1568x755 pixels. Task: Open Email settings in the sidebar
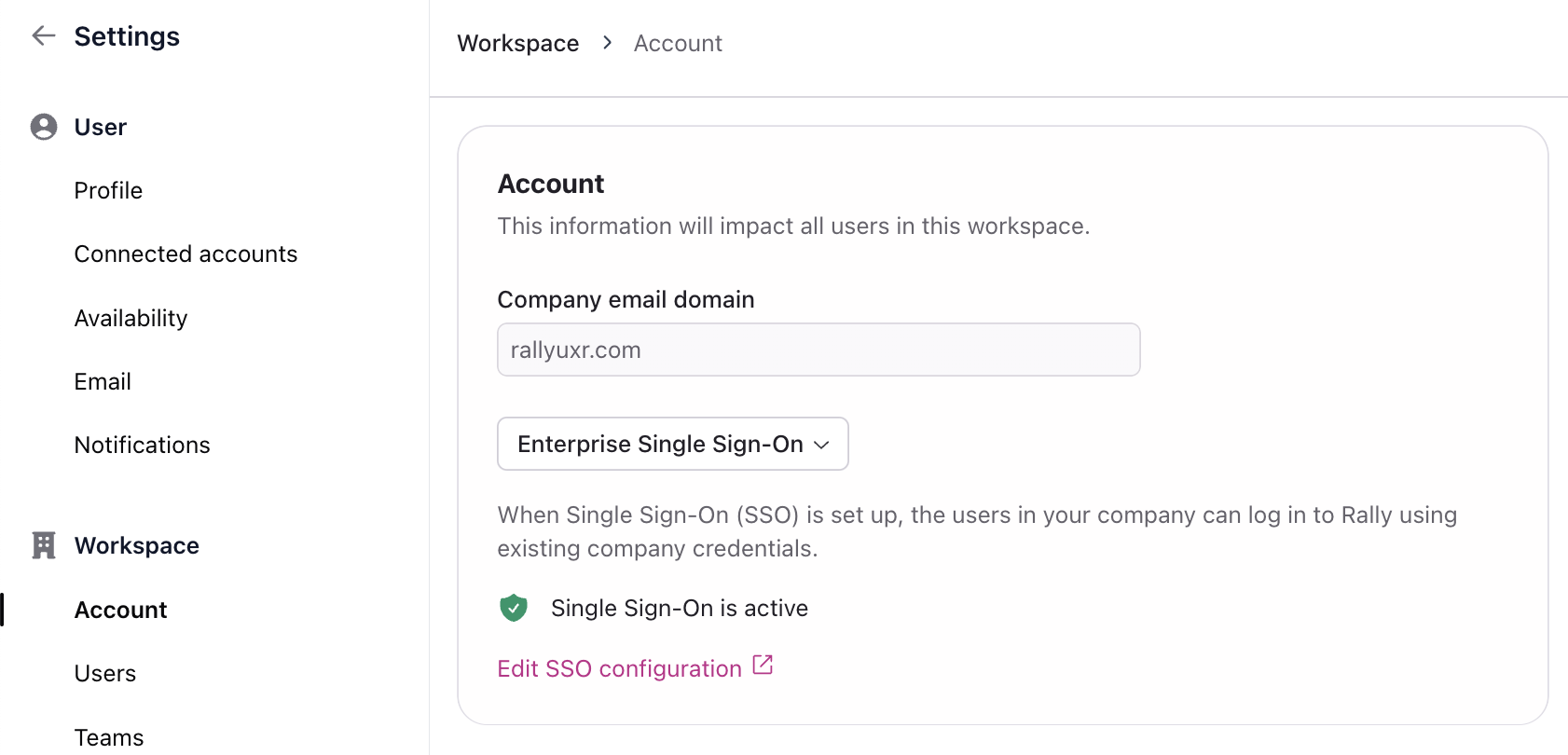coord(103,381)
